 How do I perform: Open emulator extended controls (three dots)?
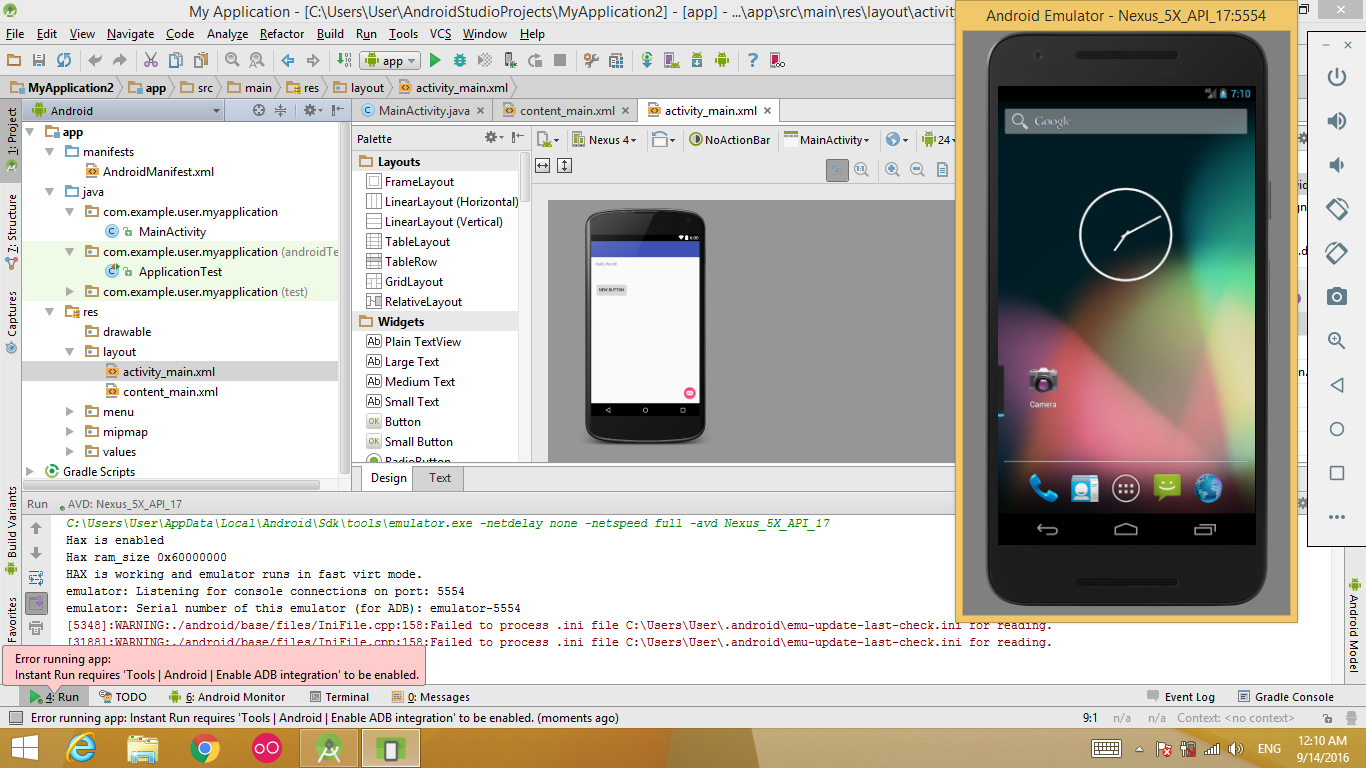(1337, 517)
